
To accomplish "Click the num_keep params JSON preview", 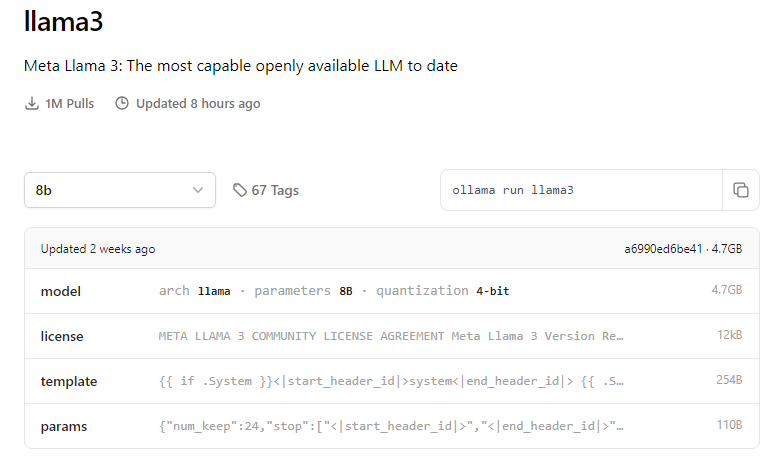I will coord(391,426).
